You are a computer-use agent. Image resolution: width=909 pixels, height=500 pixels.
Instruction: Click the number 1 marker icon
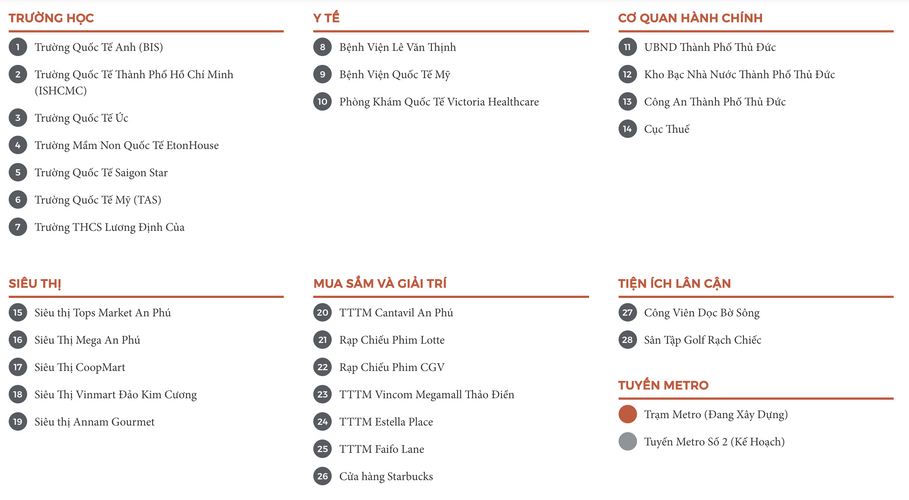(18, 47)
